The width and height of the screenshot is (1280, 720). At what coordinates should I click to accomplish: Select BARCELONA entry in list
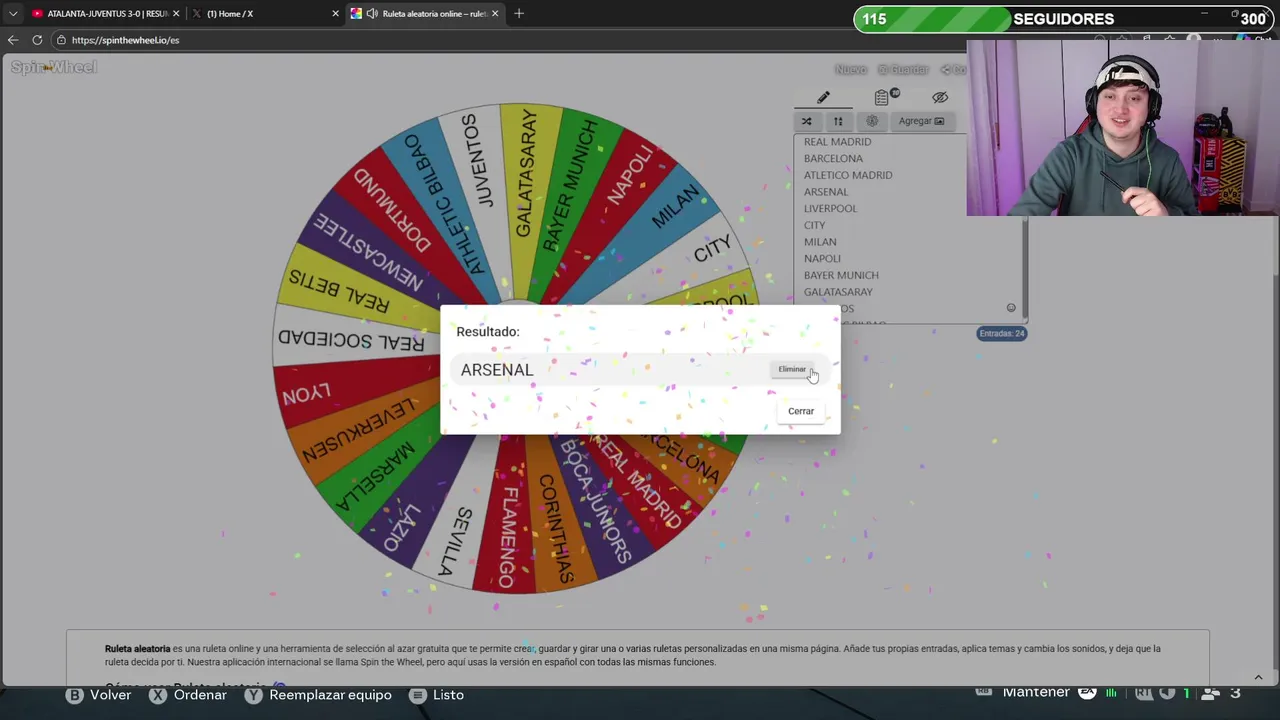833,158
